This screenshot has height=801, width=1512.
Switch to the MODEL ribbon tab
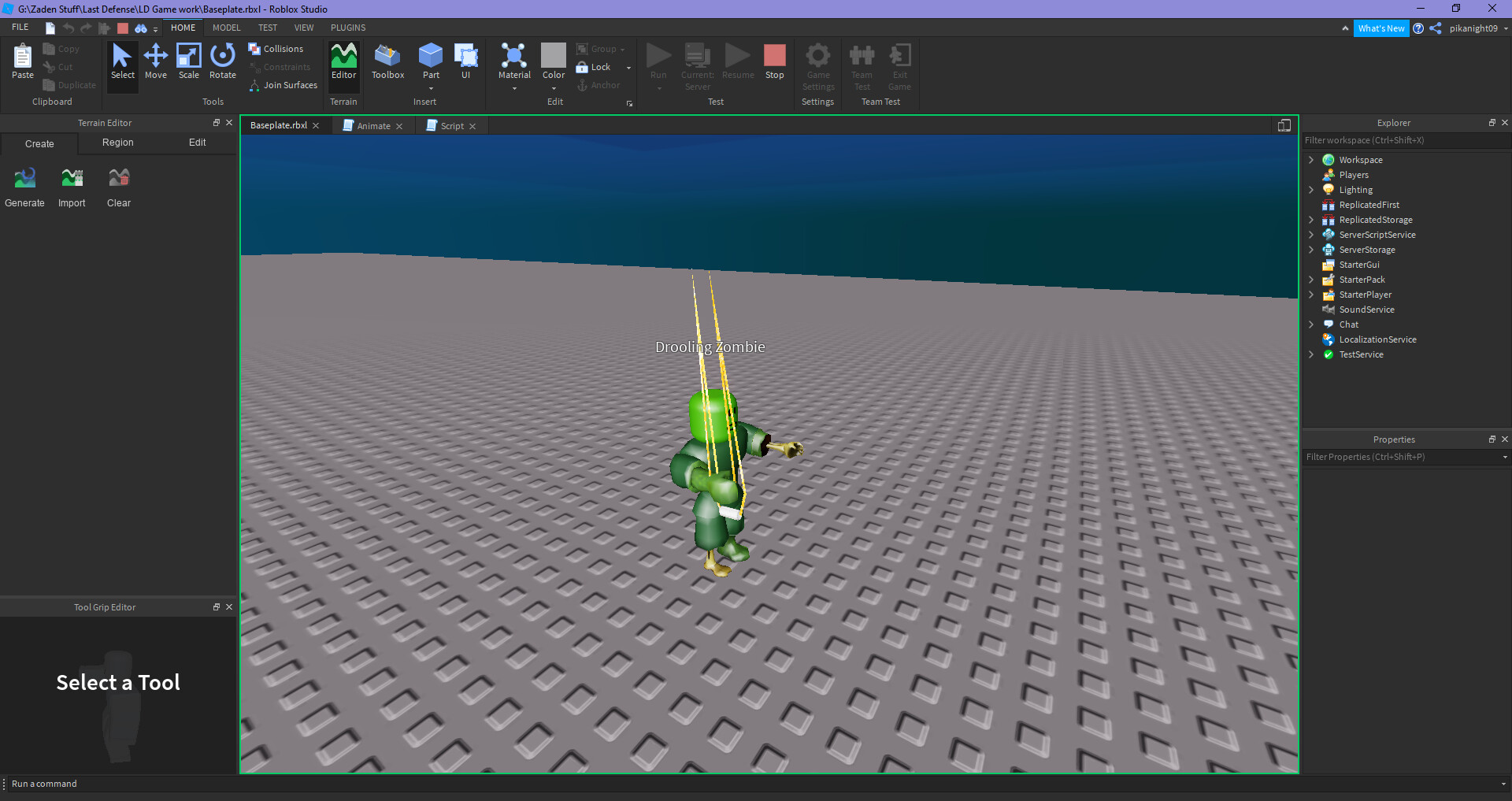click(x=226, y=27)
